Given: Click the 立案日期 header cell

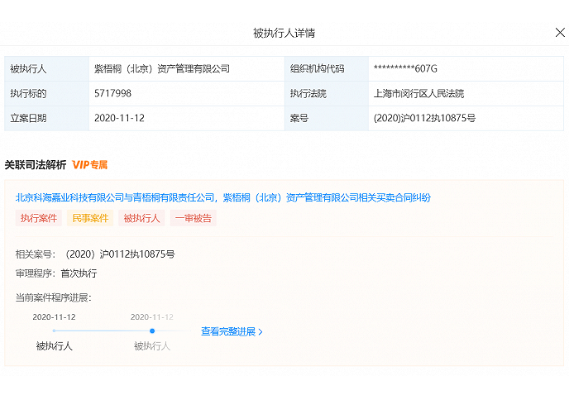Looking at the screenshot, I should (46, 118).
